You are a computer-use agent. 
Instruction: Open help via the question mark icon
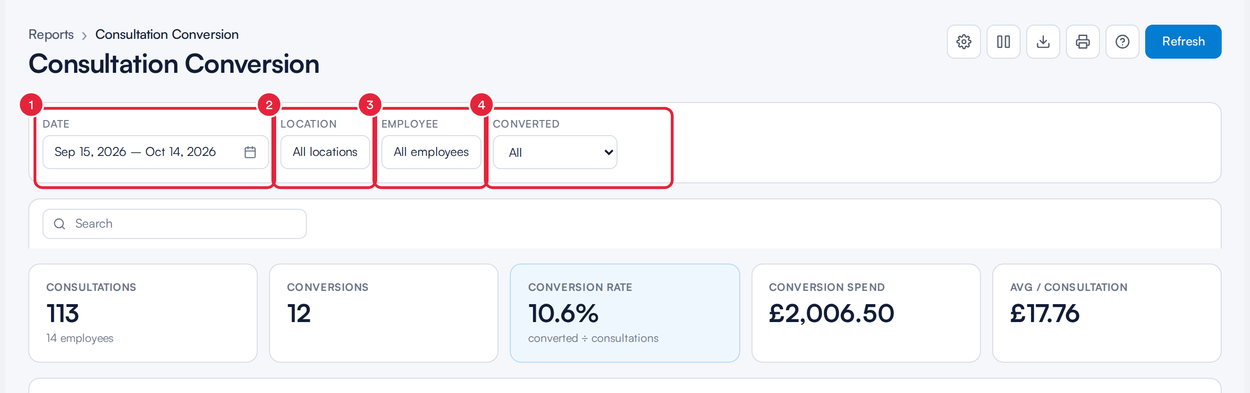(1122, 42)
